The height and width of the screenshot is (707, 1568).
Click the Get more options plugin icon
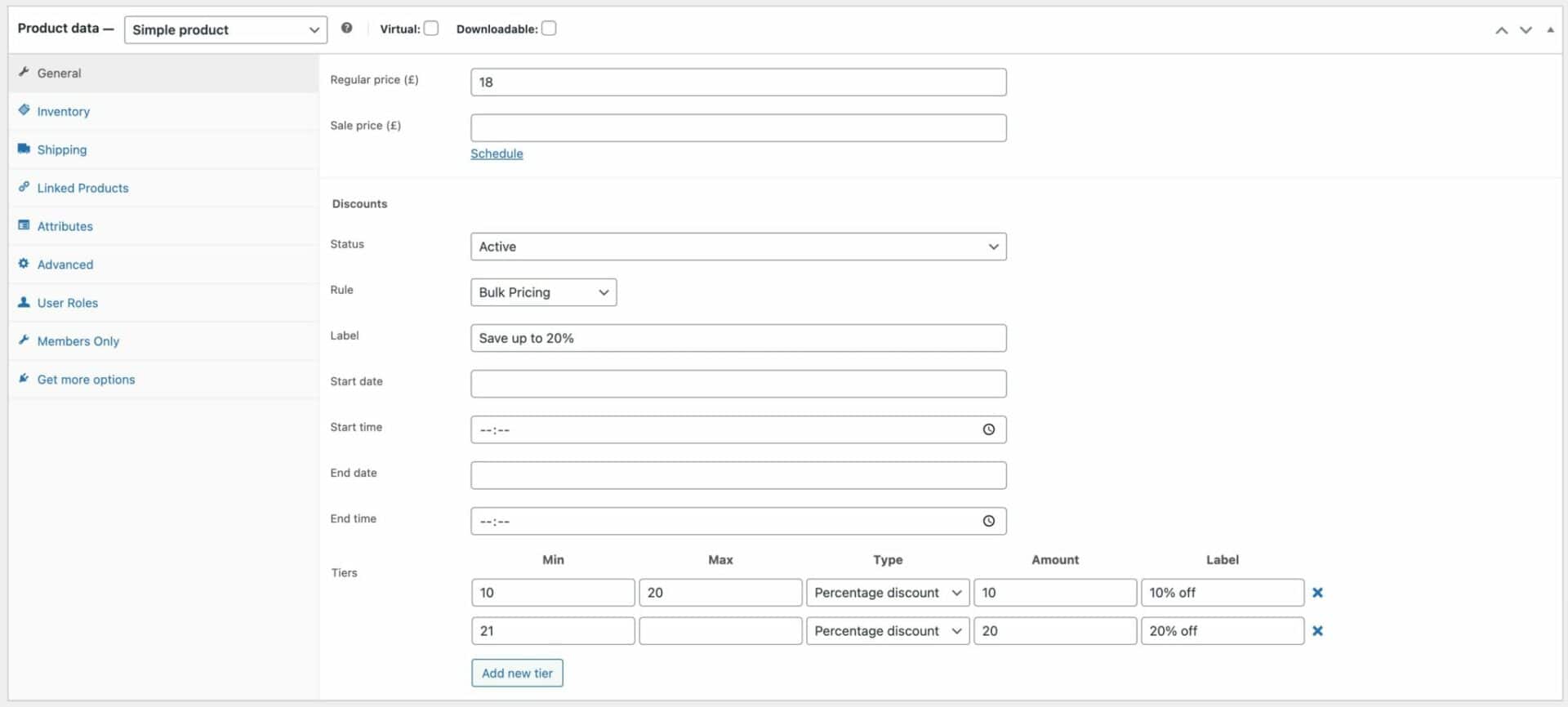pyautogui.click(x=24, y=379)
